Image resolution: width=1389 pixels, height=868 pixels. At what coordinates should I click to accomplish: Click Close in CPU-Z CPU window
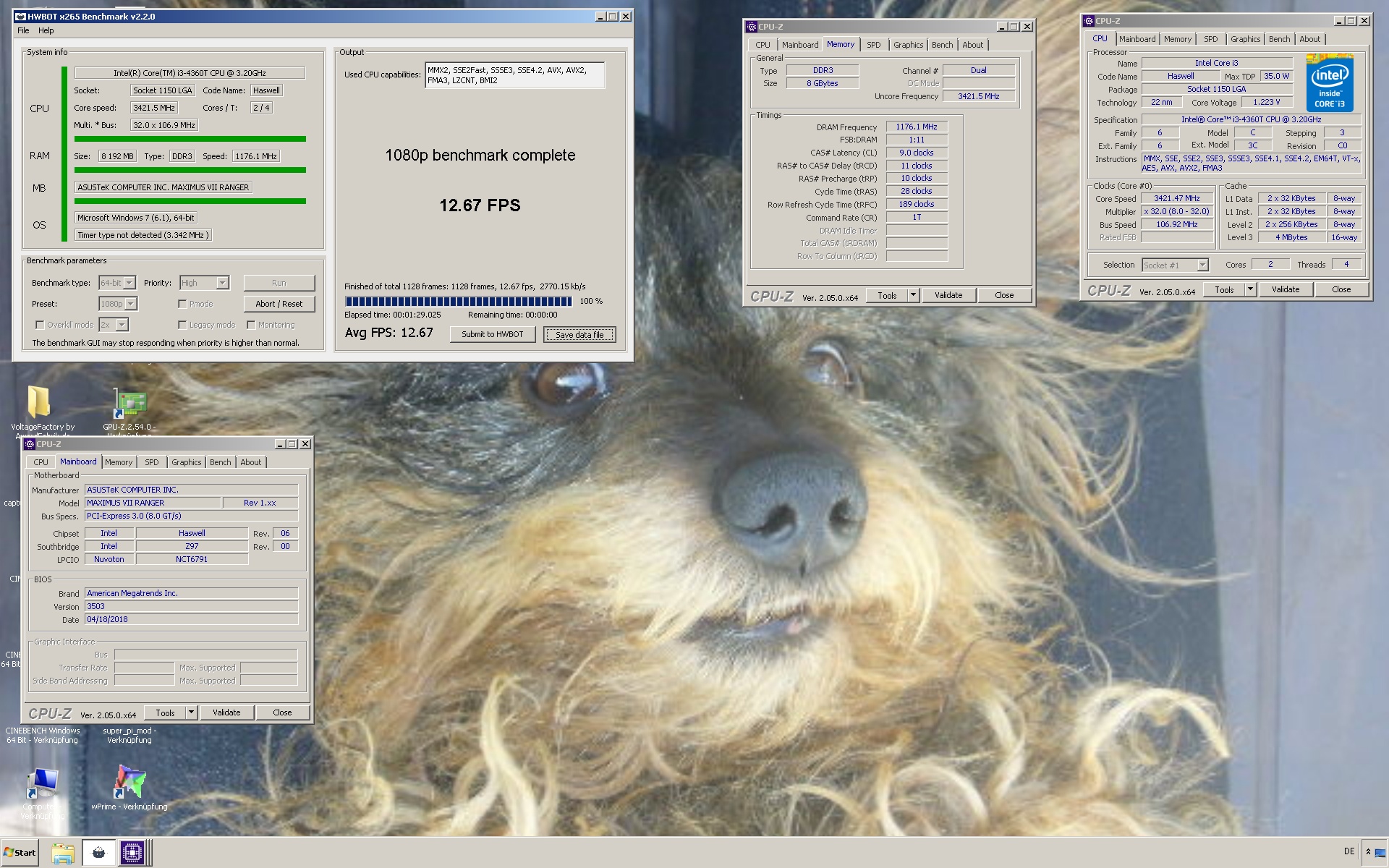(x=1341, y=289)
